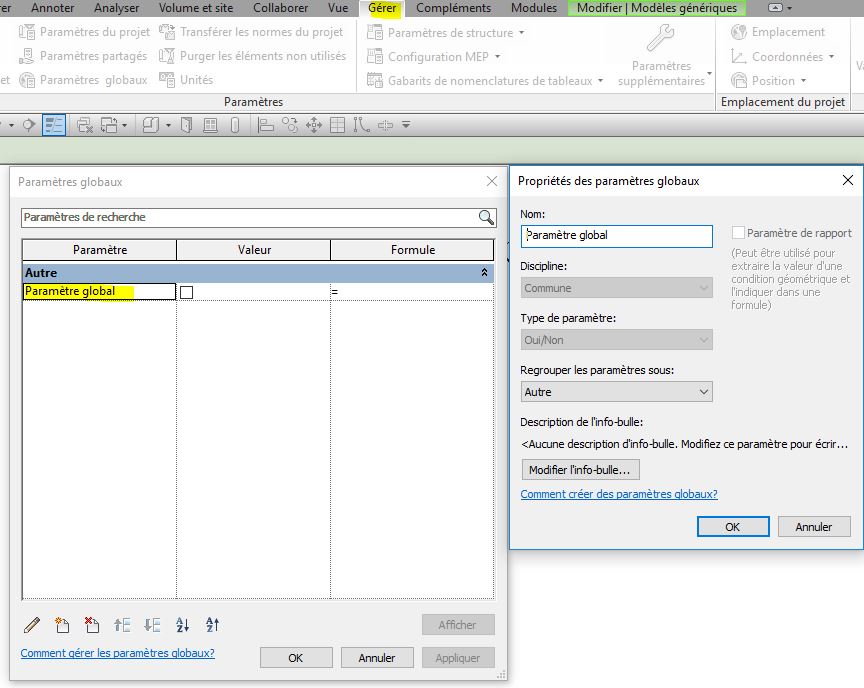The image size is (864, 688).
Task: Click the Nom text field
Action: click(x=616, y=236)
